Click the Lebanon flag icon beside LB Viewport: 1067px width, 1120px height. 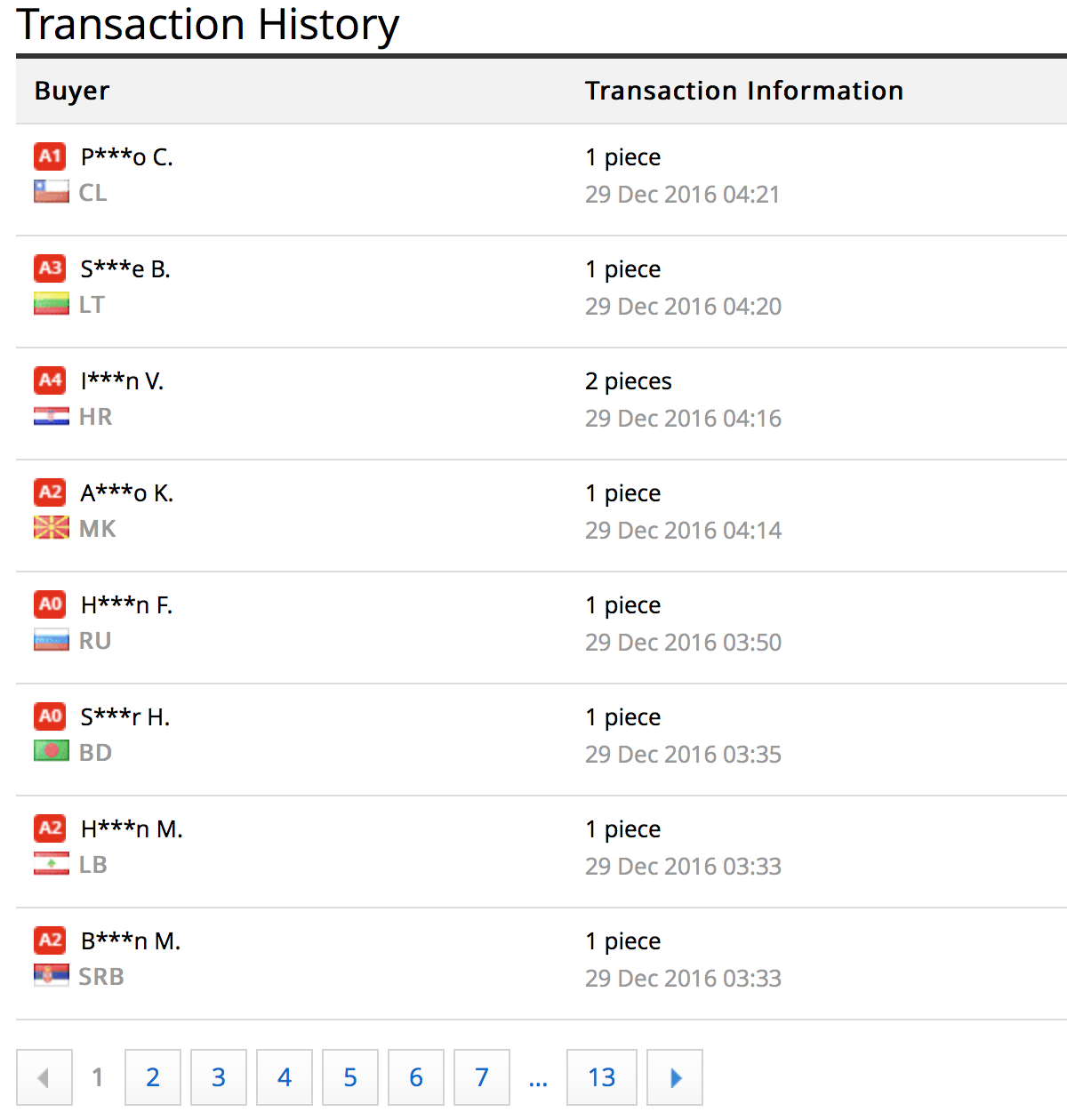click(x=52, y=864)
